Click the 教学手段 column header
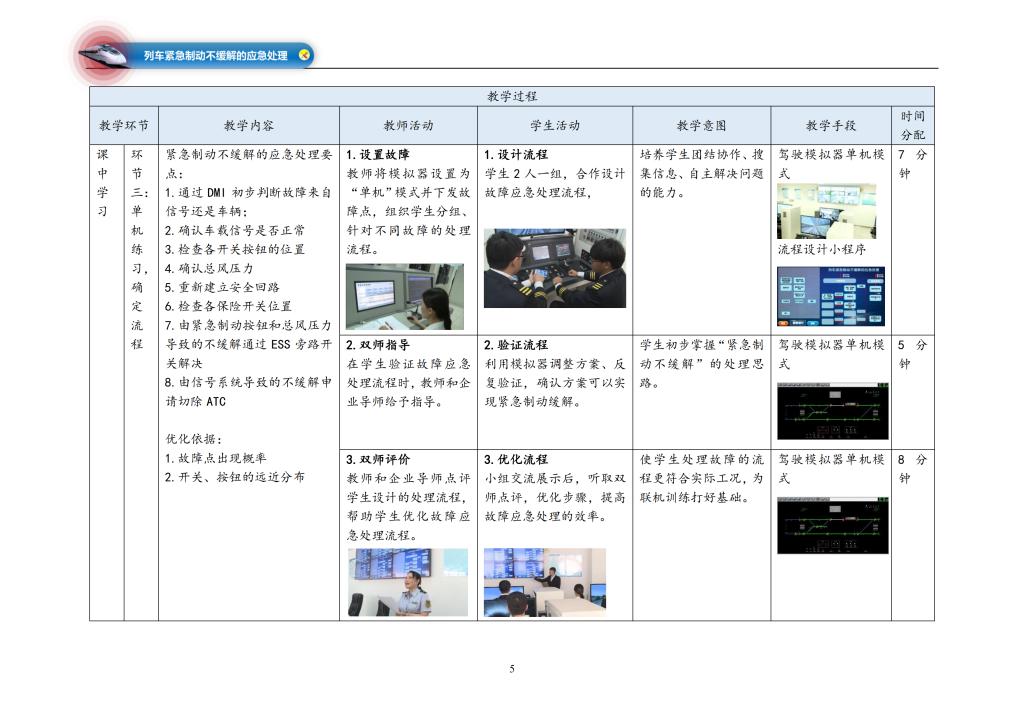 (x=830, y=126)
